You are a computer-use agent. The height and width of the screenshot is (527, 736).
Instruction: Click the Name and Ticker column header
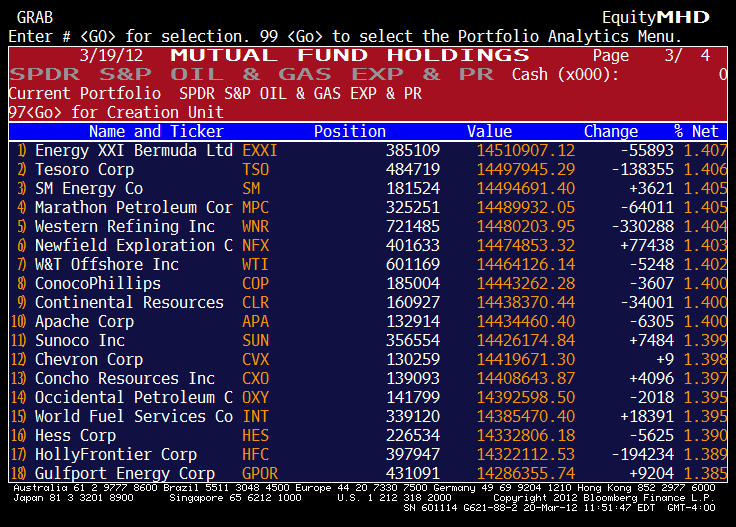(156, 131)
